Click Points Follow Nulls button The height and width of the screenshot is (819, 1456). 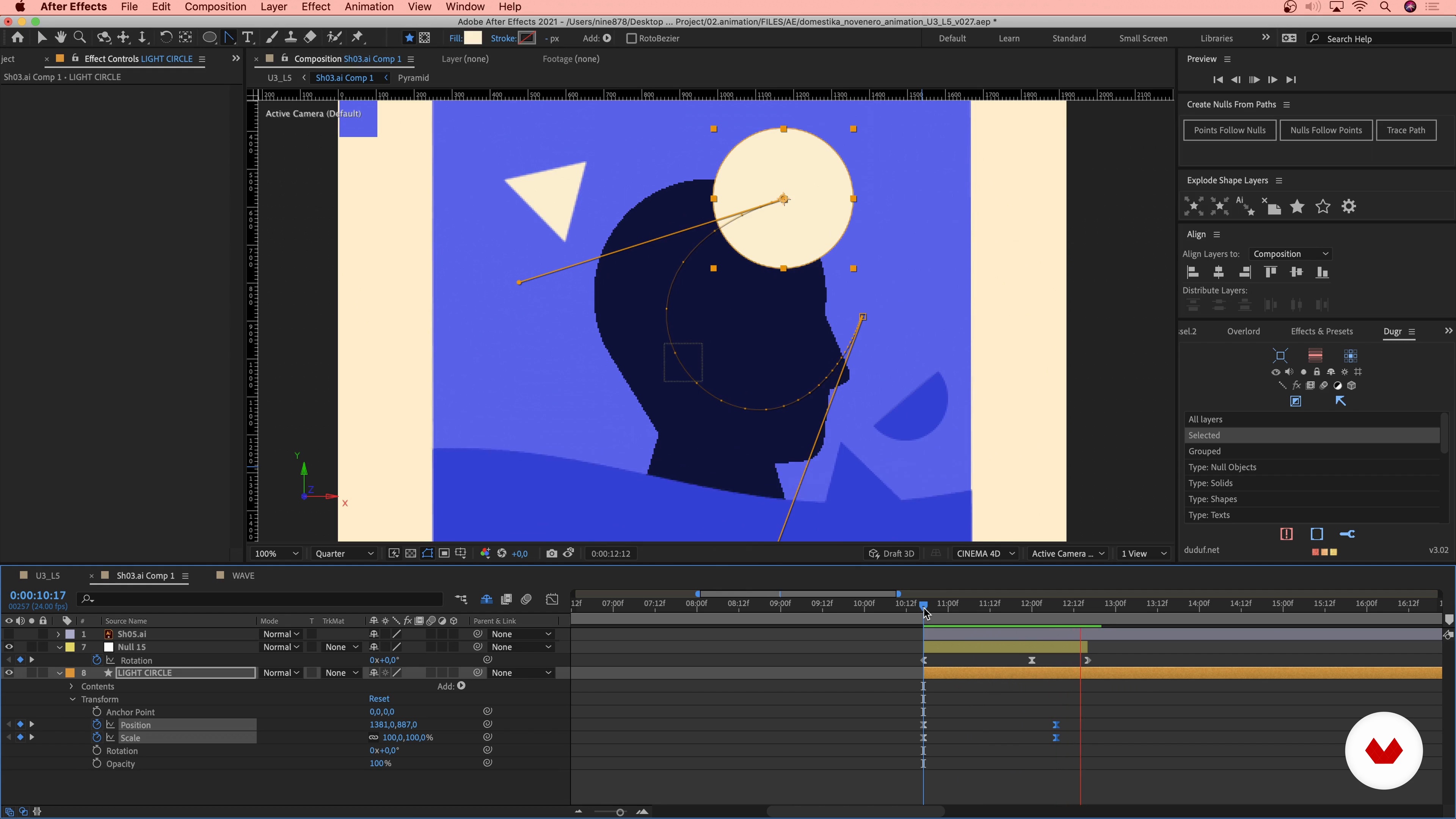click(1229, 130)
